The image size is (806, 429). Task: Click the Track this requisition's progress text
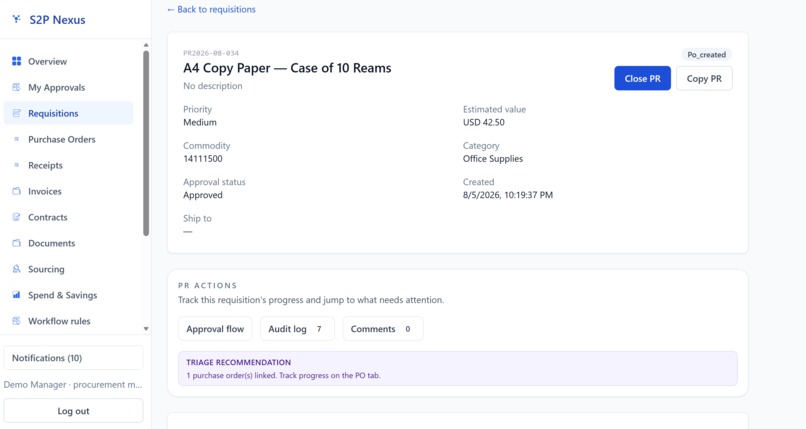tap(311, 300)
